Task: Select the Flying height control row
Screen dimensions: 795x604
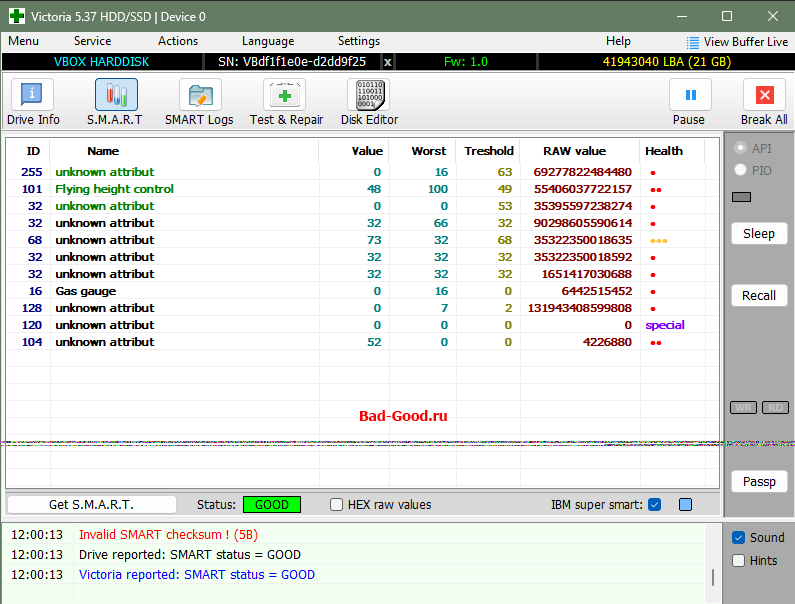Action: click(x=114, y=189)
